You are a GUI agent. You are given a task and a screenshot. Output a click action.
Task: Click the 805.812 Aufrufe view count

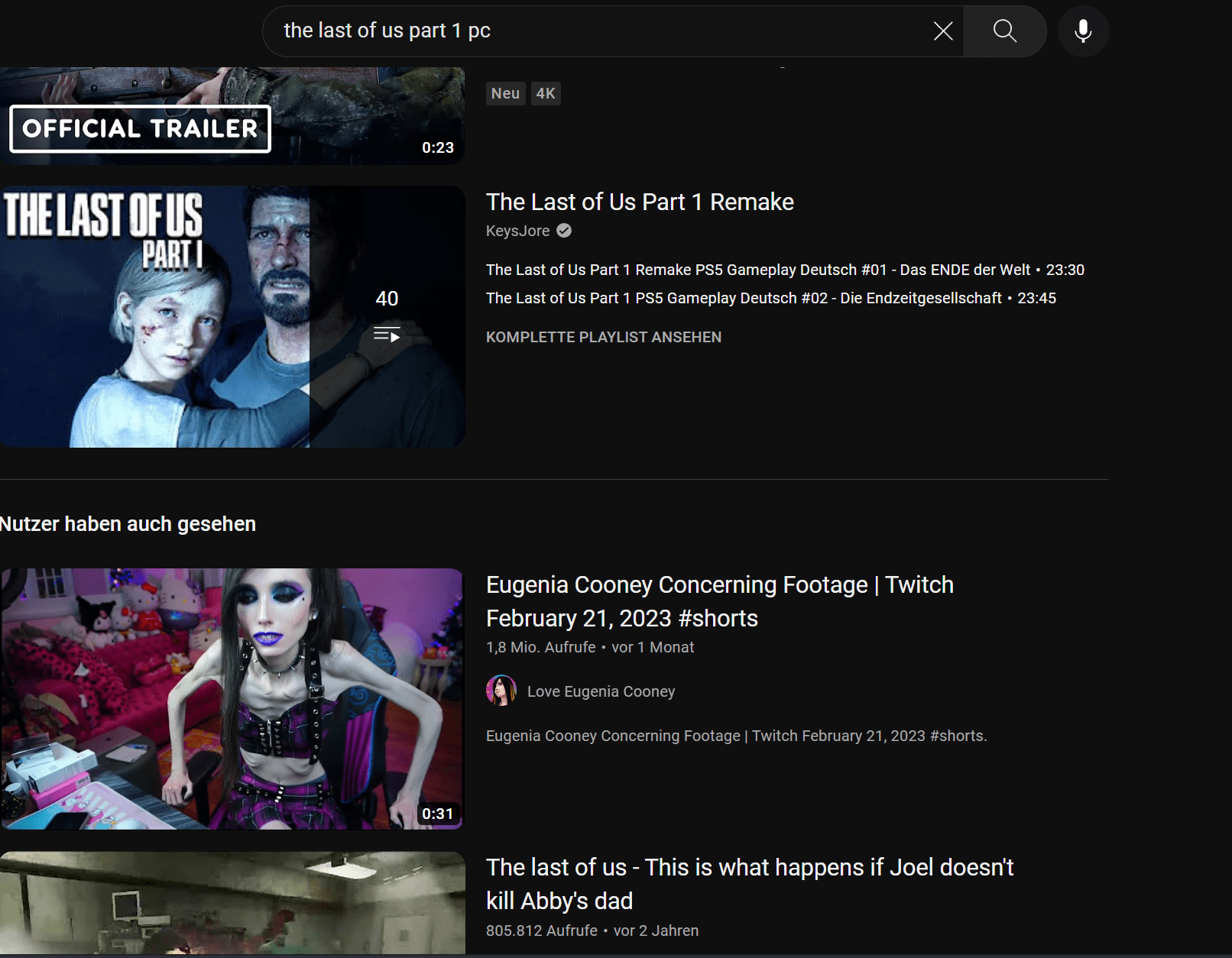point(542,930)
